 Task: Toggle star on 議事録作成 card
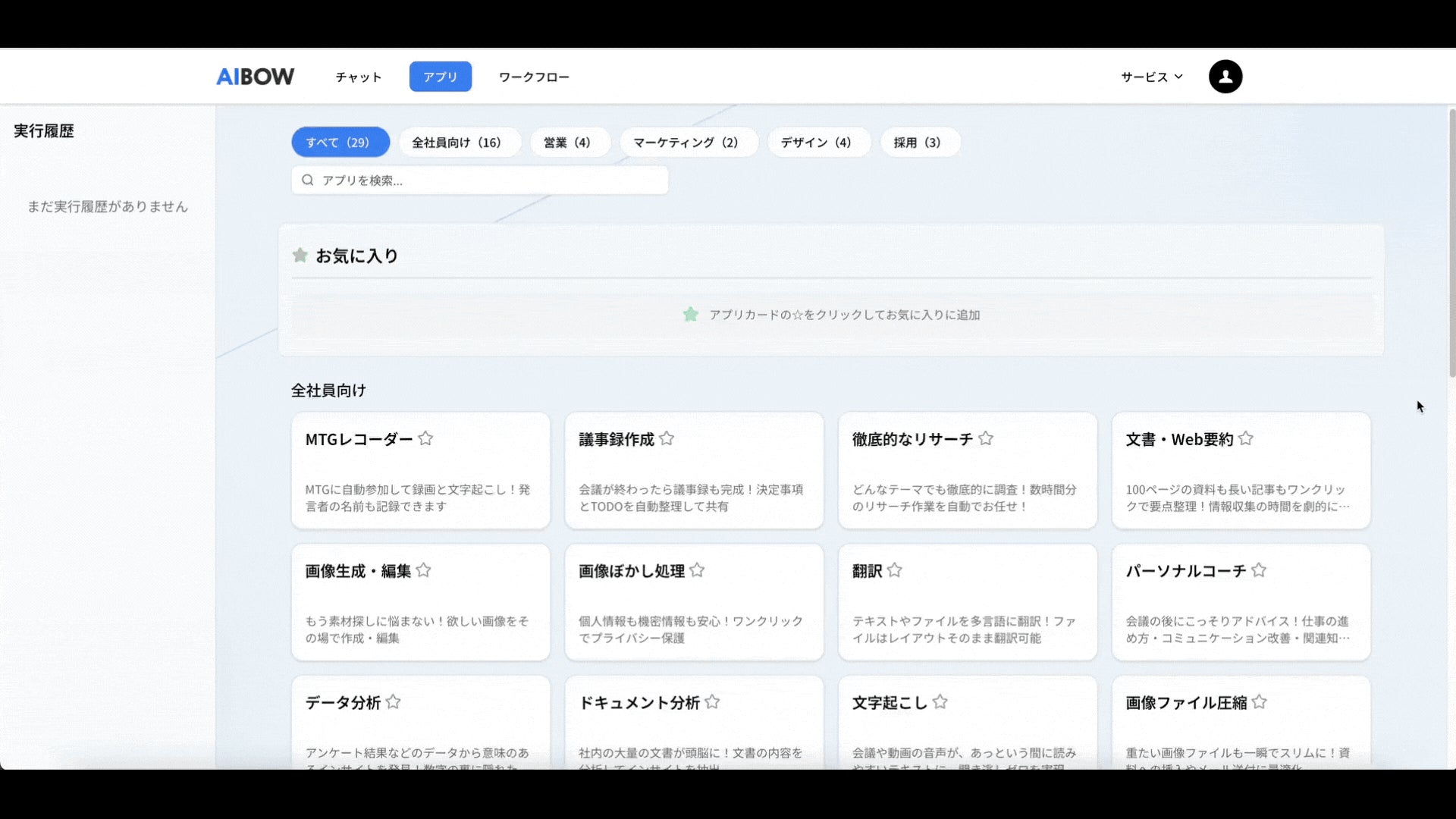pos(667,438)
